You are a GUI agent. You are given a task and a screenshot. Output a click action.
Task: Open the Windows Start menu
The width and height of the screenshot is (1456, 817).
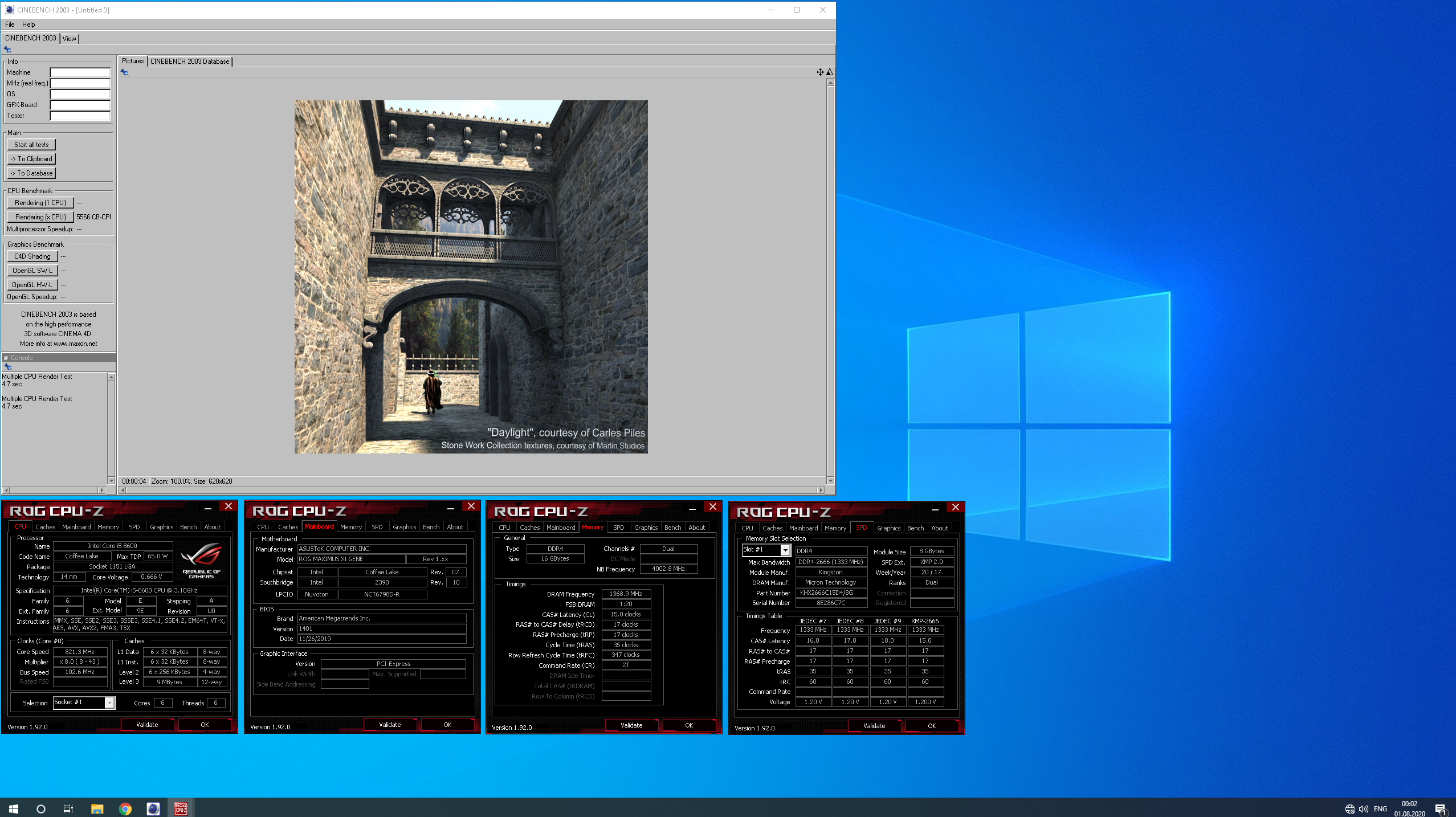pyautogui.click(x=14, y=808)
